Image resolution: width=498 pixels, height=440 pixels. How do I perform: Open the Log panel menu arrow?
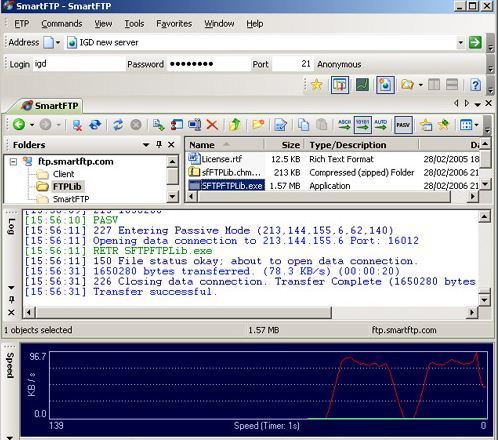pos(11,287)
